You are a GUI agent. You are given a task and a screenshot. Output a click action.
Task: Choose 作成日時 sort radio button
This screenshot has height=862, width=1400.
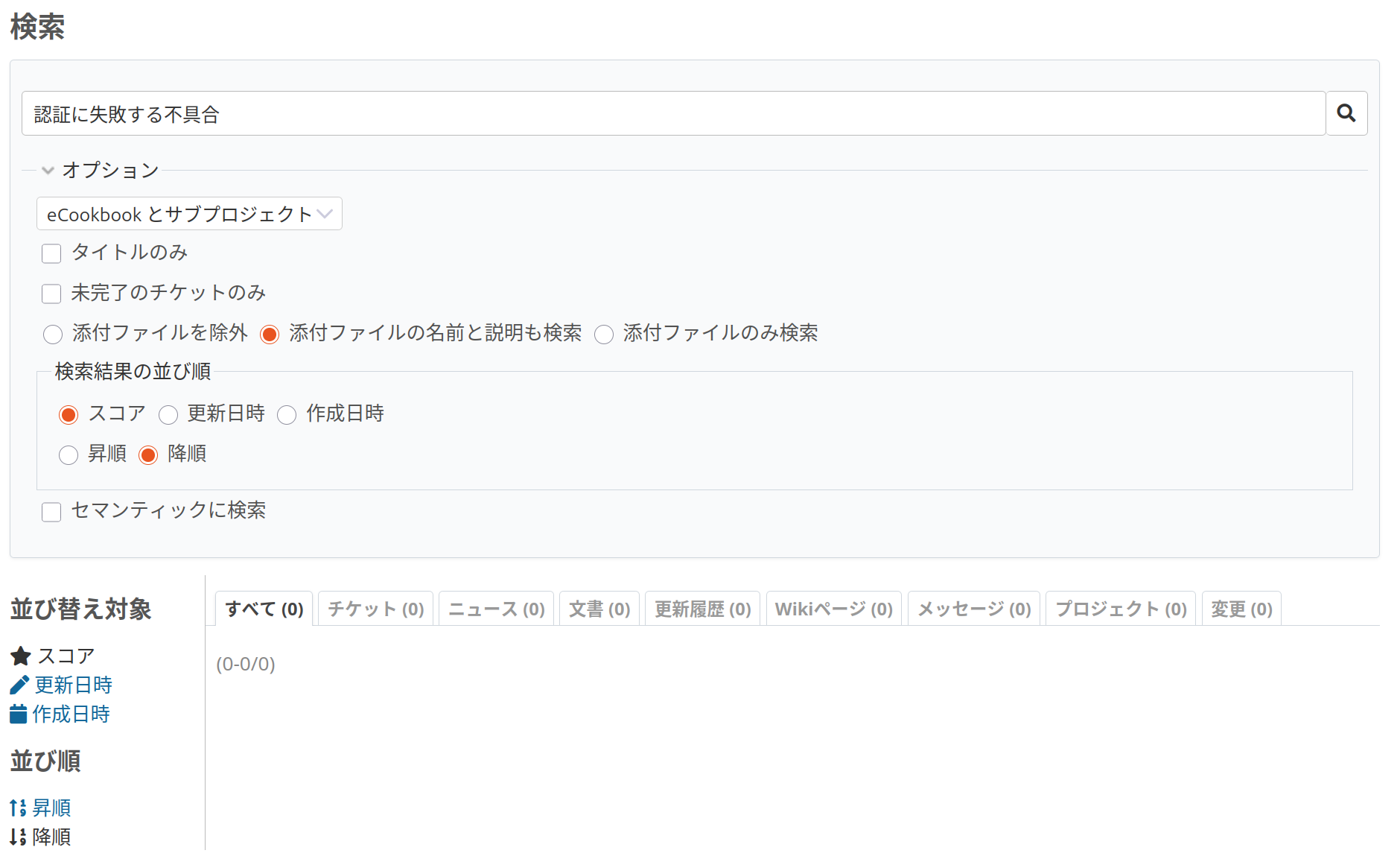pos(287,415)
